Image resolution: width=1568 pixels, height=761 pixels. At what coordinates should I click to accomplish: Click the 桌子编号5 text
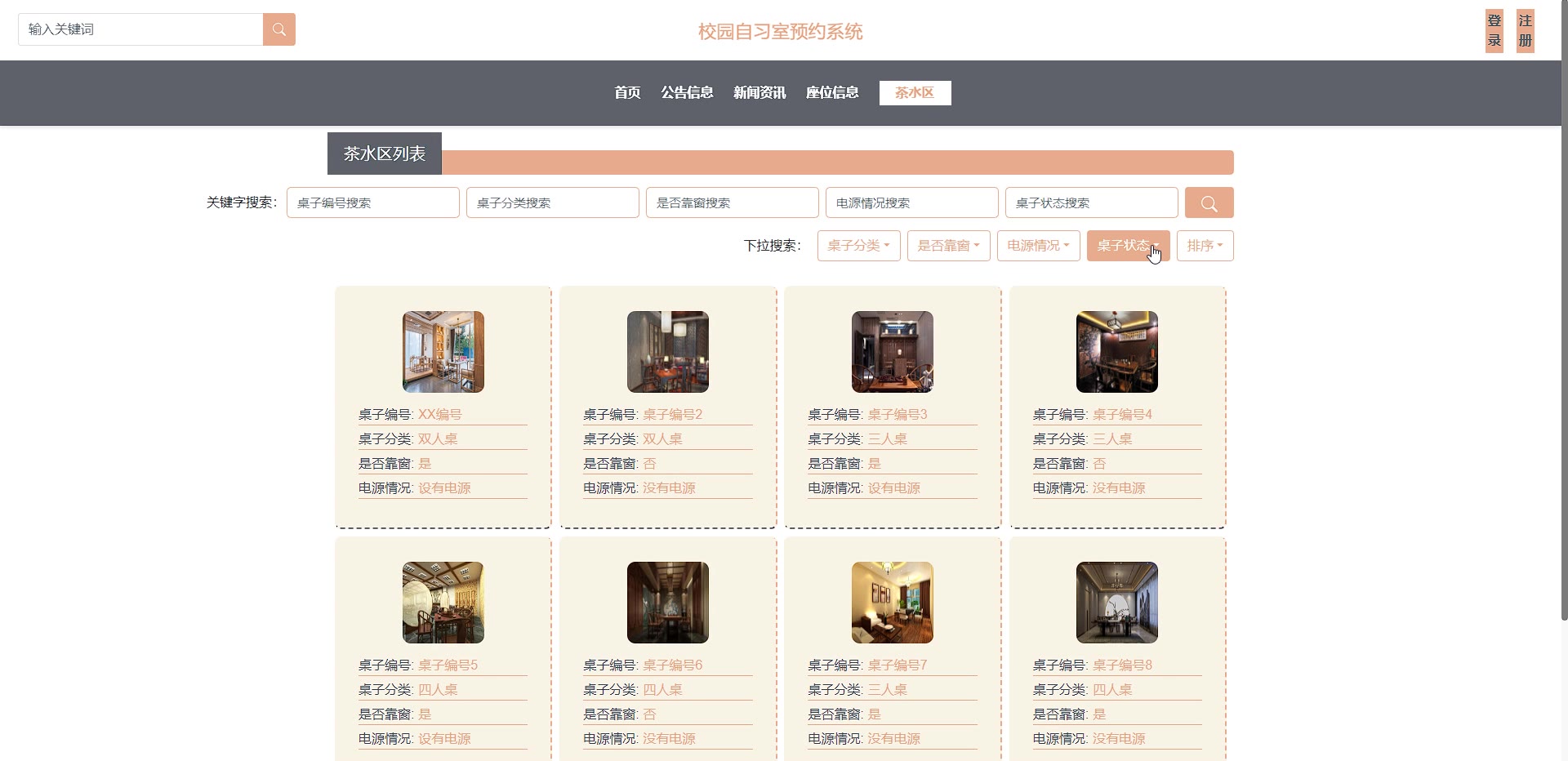(x=448, y=665)
